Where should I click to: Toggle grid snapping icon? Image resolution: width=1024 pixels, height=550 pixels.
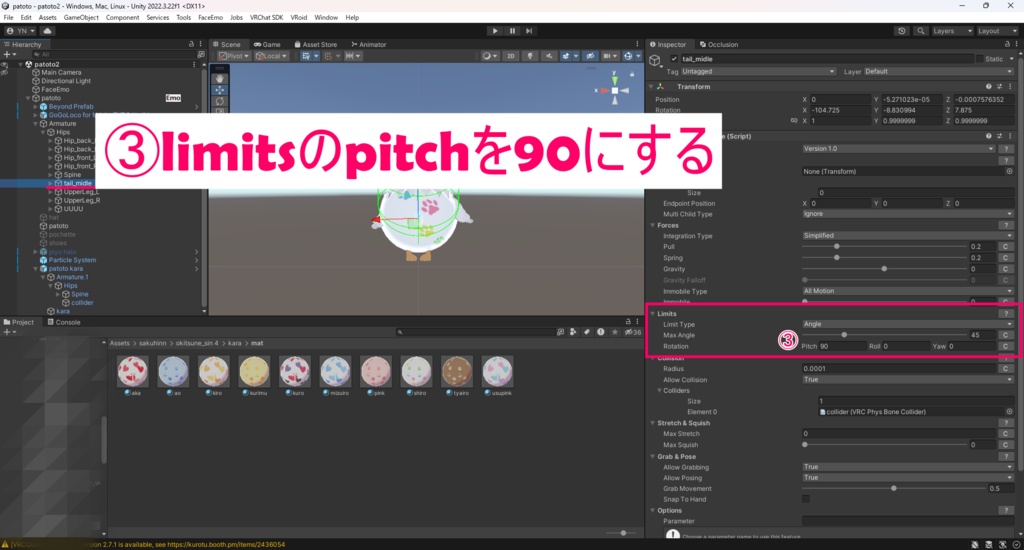click(x=306, y=56)
